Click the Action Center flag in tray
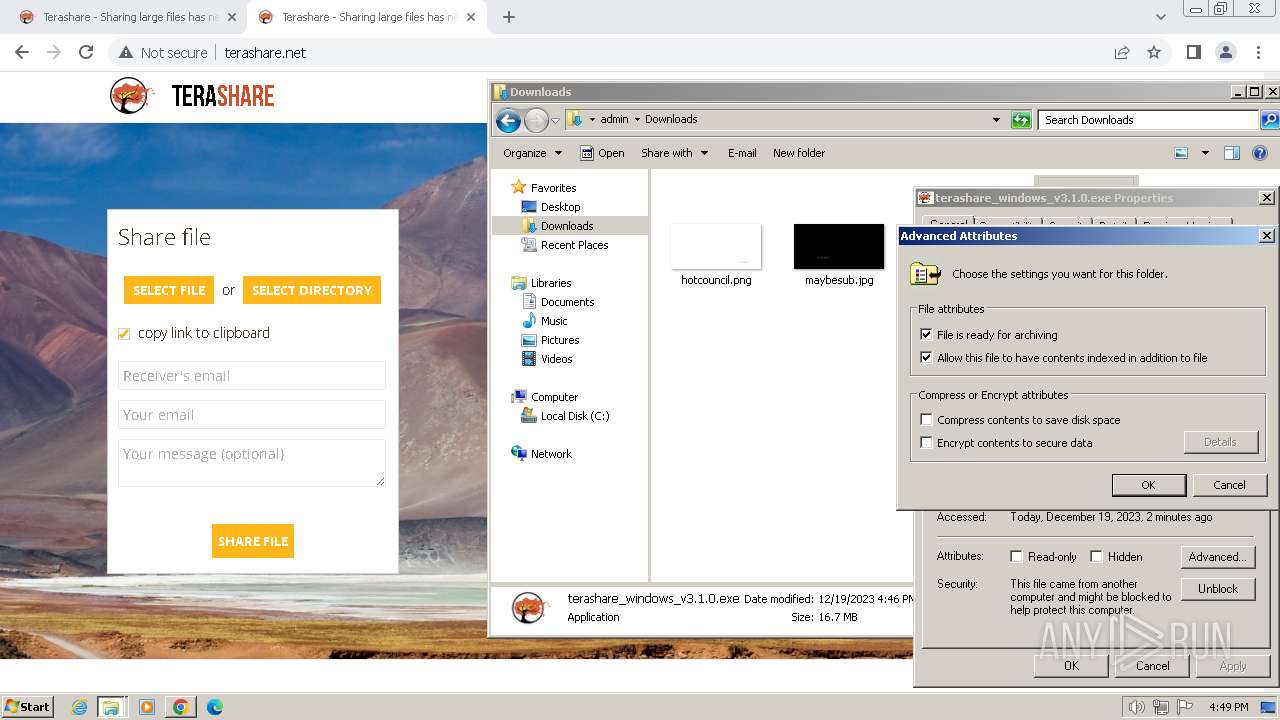Viewport: 1280px width, 720px height. click(x=1186, y=707)
